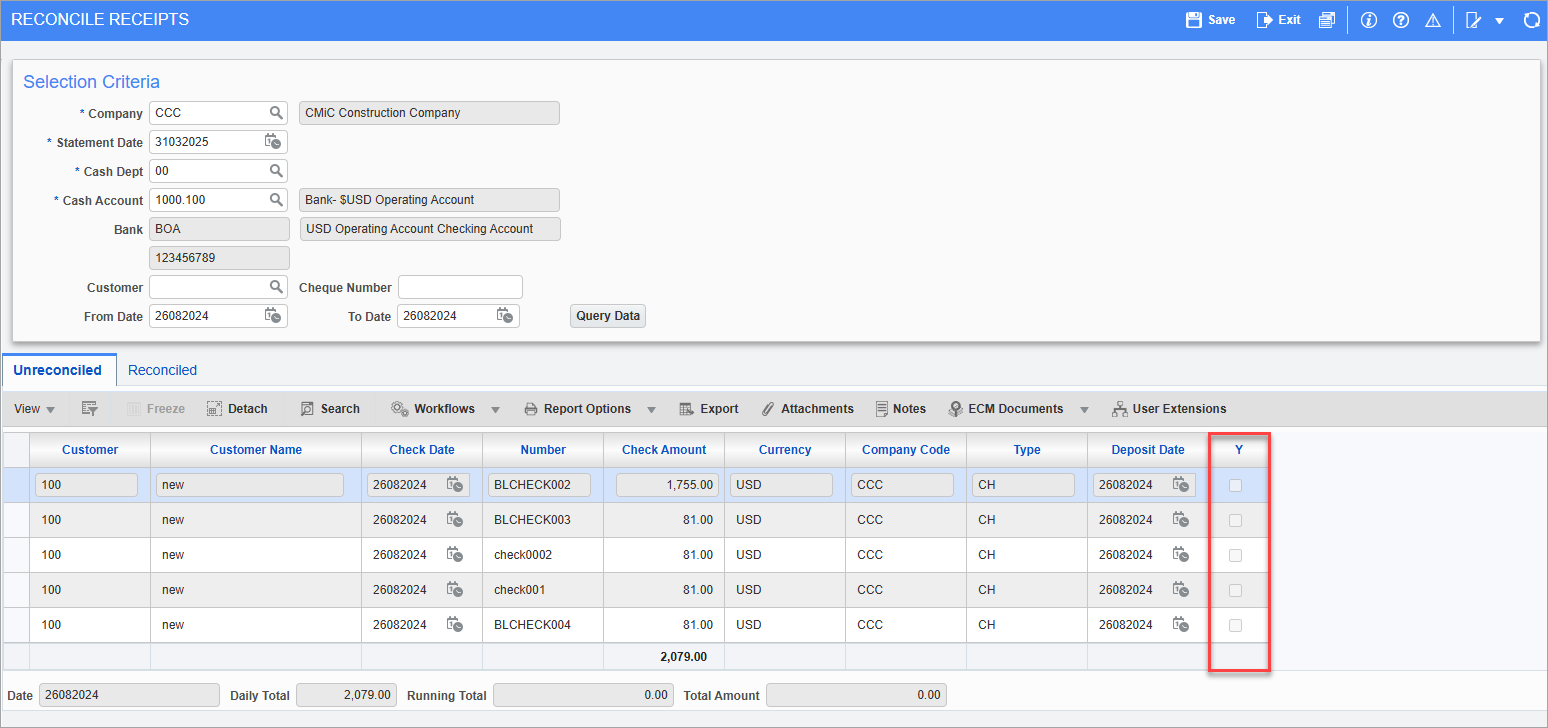Click the Search toolbar button
The width and height of the screenshot is (1548, 728).
329,409
